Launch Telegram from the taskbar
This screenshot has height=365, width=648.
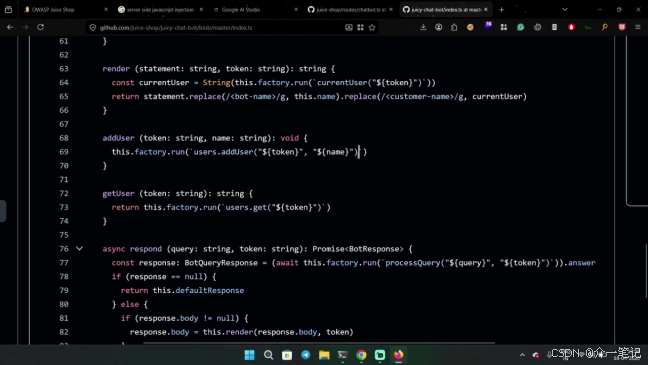pyautogui.click(x=305, y=355)
